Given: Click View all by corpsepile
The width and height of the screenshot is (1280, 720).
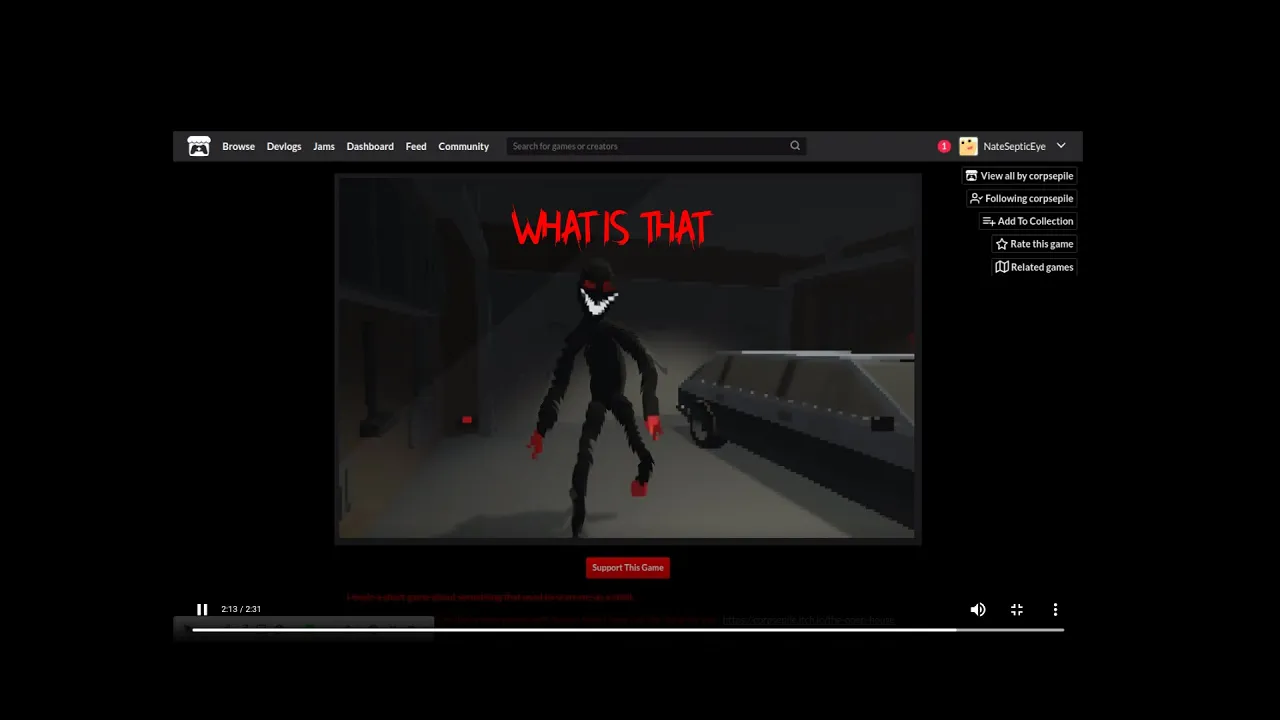Looking at the screenshot, I should [1020, 176].
